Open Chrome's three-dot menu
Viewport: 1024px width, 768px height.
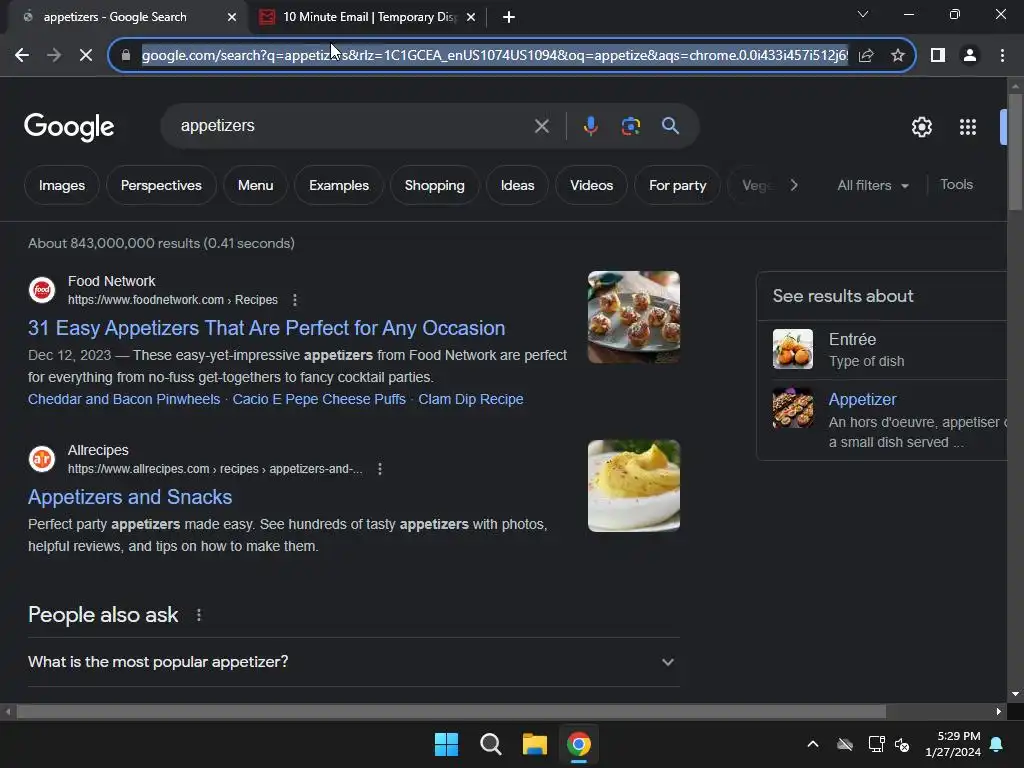click(1002, 56)
